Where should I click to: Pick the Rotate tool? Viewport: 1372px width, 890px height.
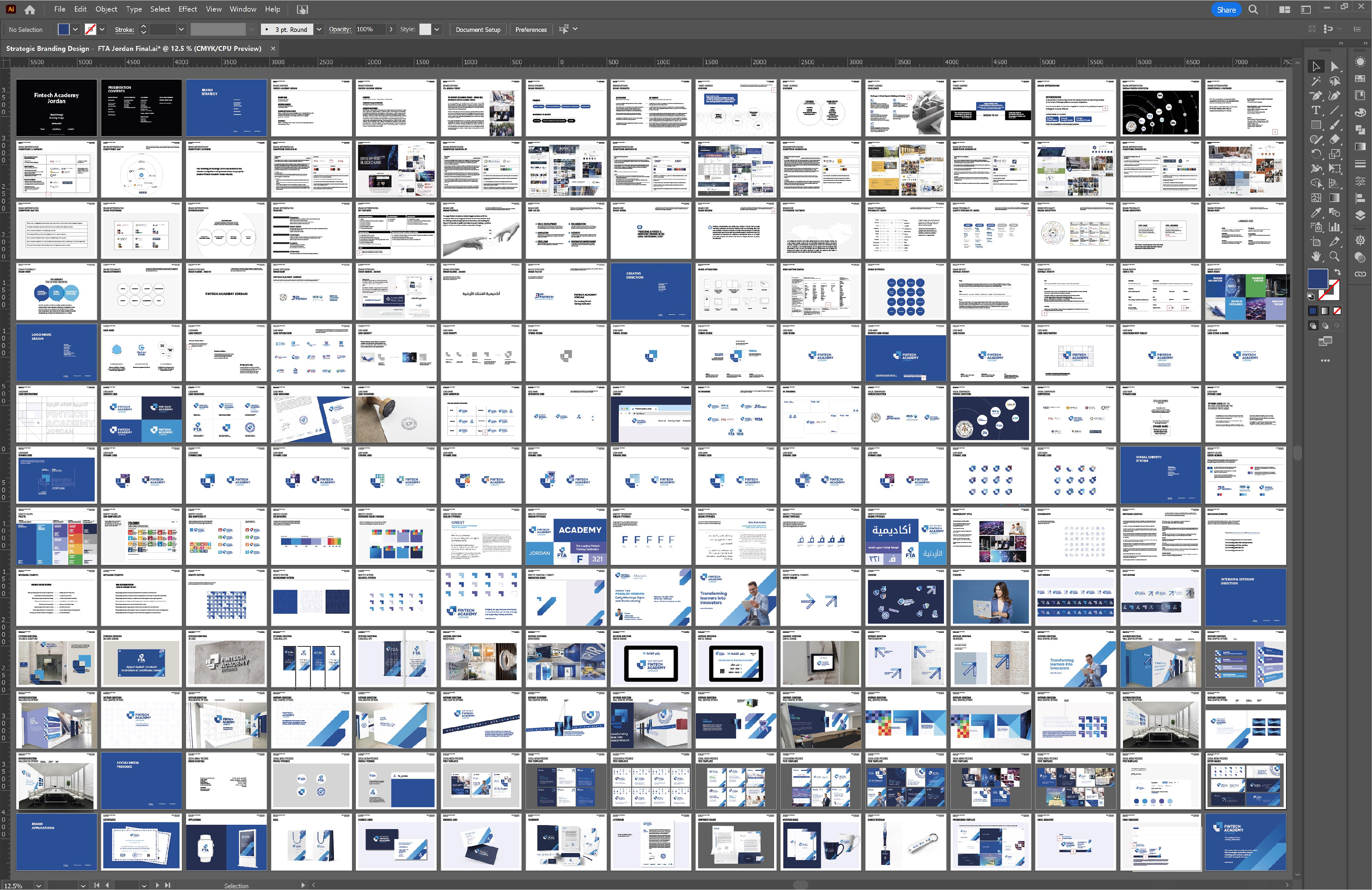(1316, 154)
